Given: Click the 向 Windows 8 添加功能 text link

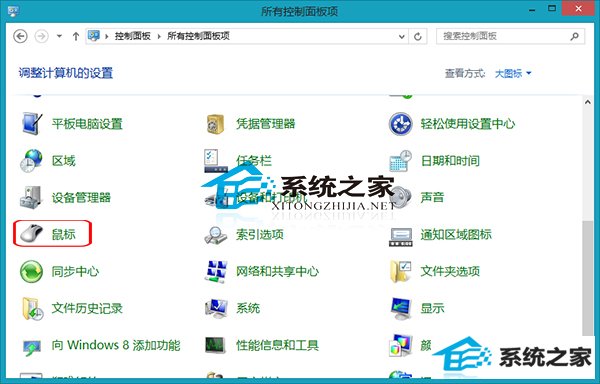Looking at the screenshot, I should (116, 345).
